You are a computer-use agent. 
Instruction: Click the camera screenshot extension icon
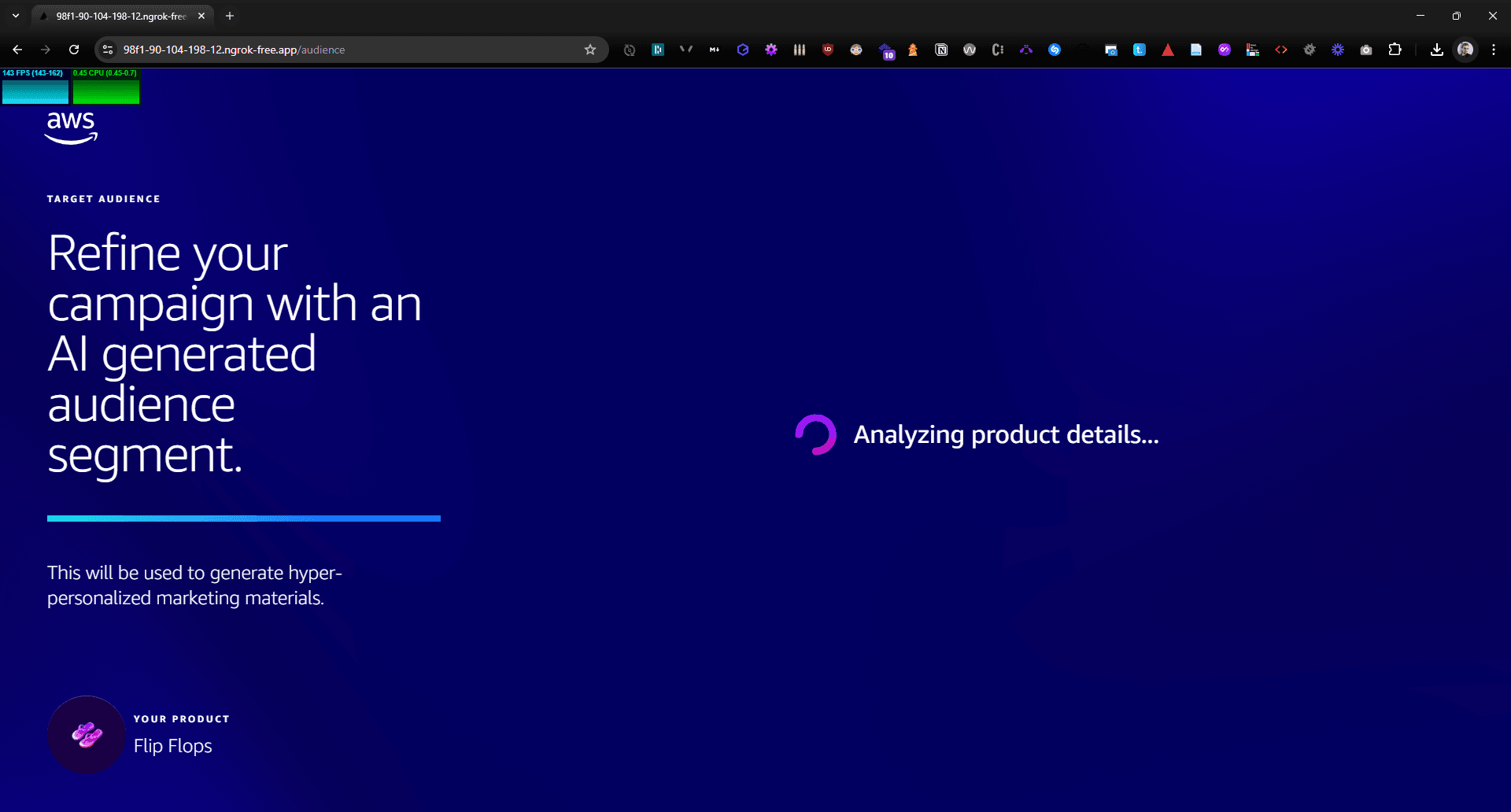coord(1366,50)
